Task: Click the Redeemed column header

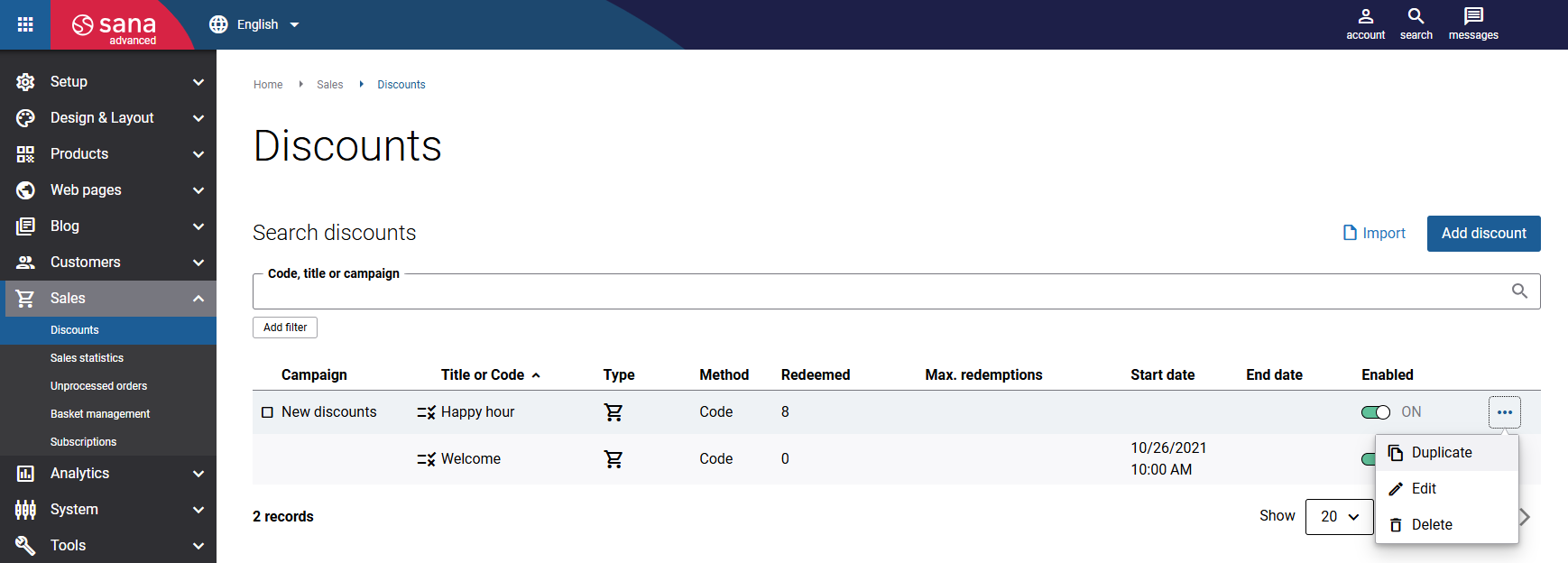Action: [x=816, y=374]
